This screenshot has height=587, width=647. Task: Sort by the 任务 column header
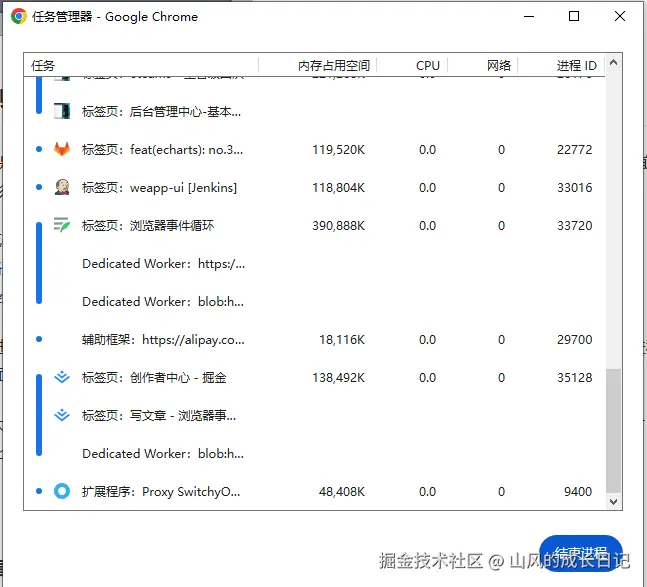pyautogui.click(x=141, y=65)
